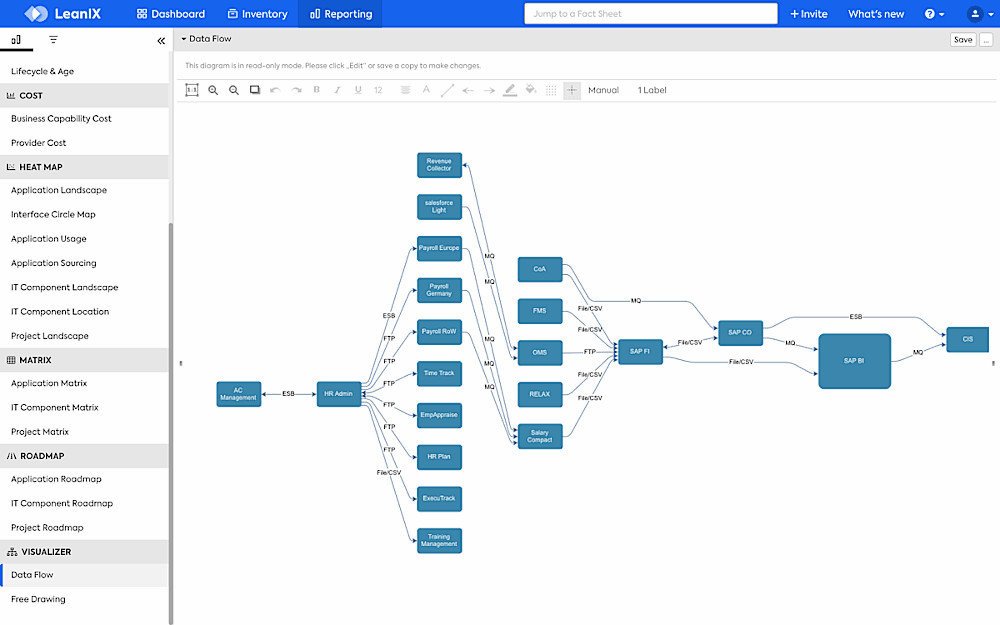The width and height of the screenshot is (1000, 625).
Task: Select the SAP BI node
Action: [x=854, y=361]
